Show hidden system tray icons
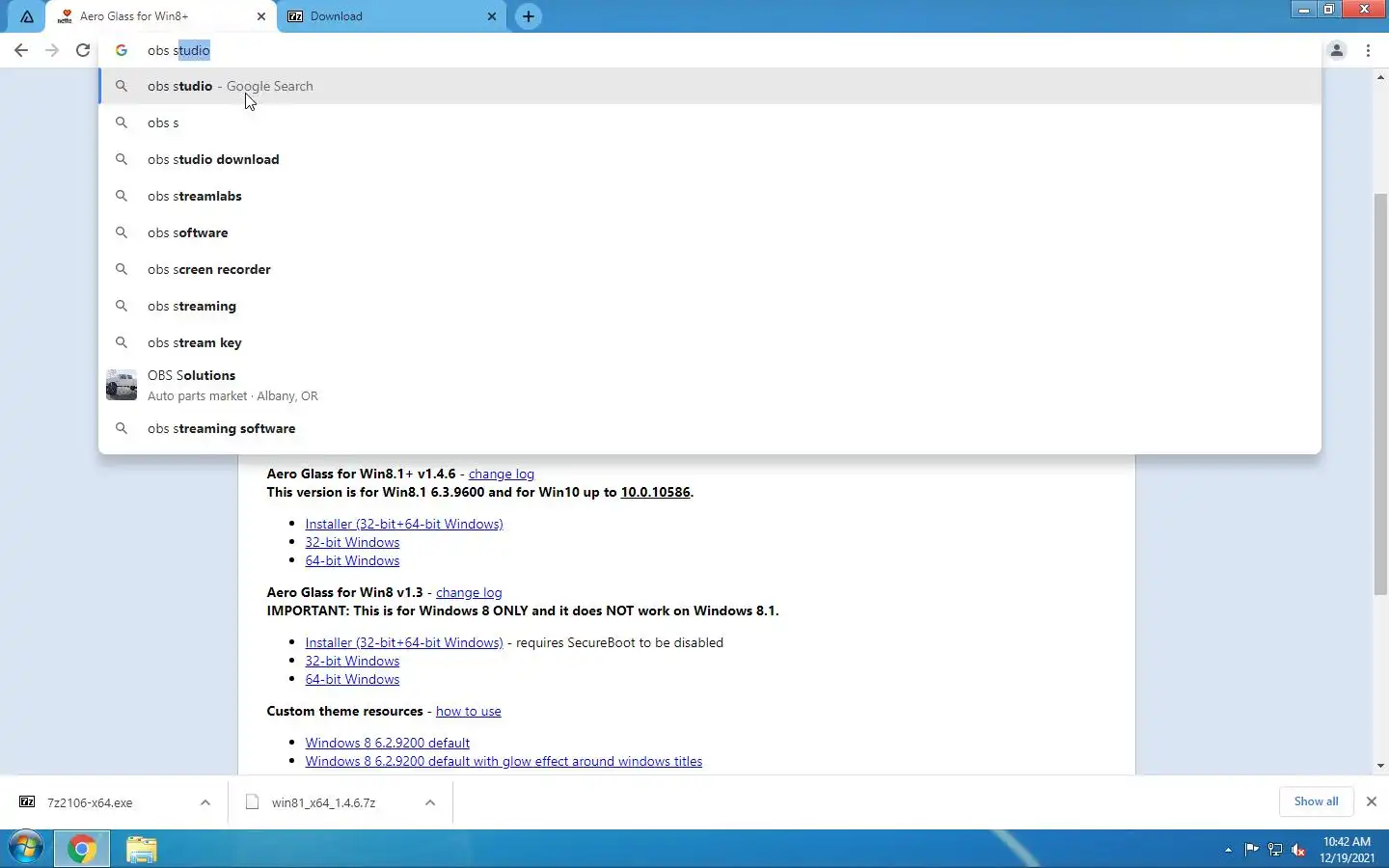The height and width of the screenshot is (868, 1389). click(x=1228, y=850)
